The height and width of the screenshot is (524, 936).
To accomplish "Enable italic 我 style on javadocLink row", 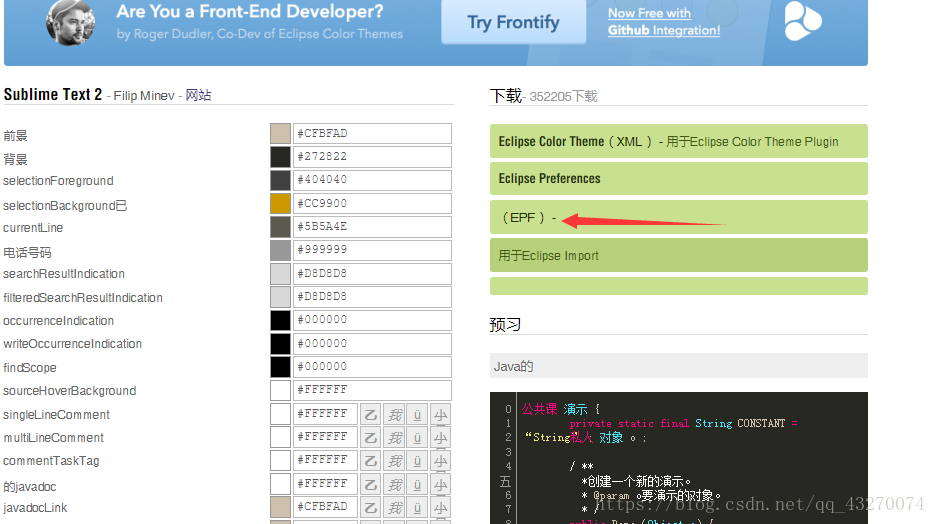I will [394, 507].
